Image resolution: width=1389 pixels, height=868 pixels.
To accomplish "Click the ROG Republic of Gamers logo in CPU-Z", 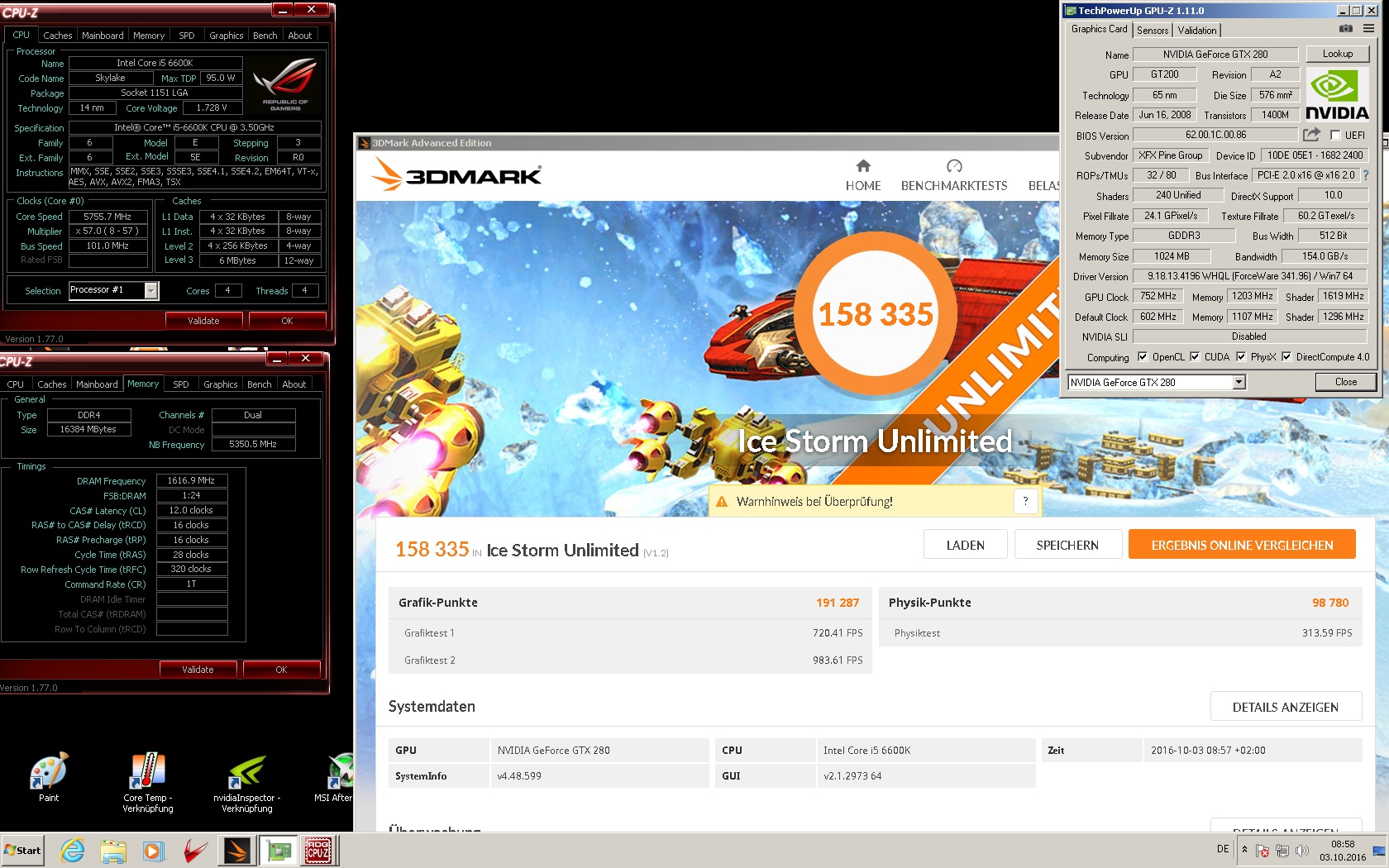I will coord(285,85).
